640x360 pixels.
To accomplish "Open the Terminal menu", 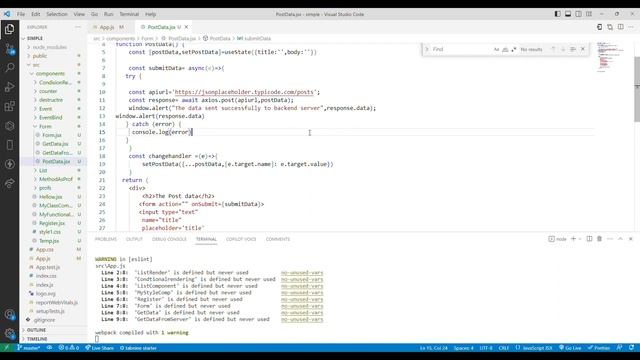I will tap(129, 14).
